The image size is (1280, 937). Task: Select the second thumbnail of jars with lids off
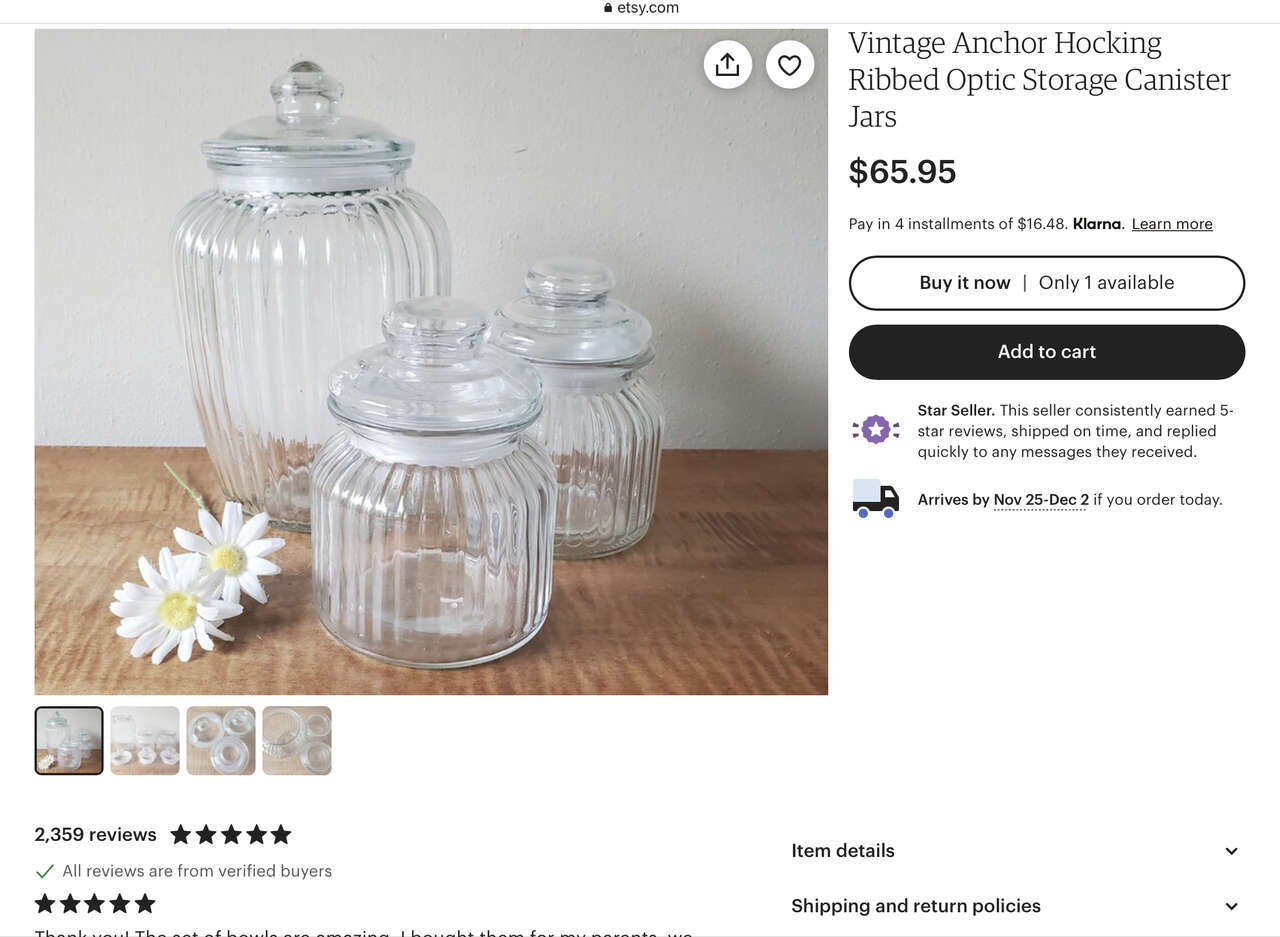(x=145, y=741)
